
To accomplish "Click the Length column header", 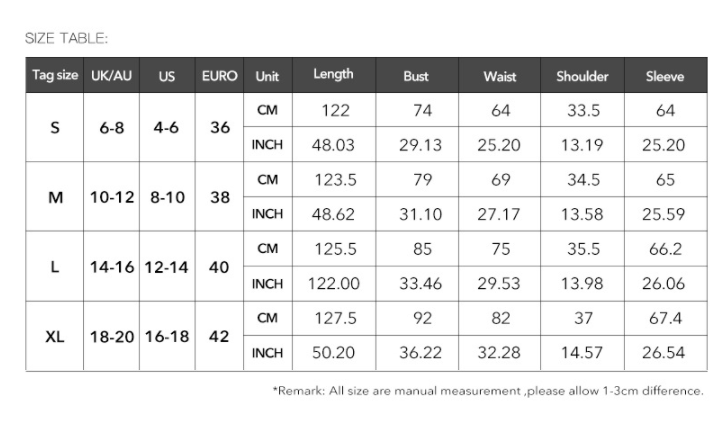I will (333, 75).
